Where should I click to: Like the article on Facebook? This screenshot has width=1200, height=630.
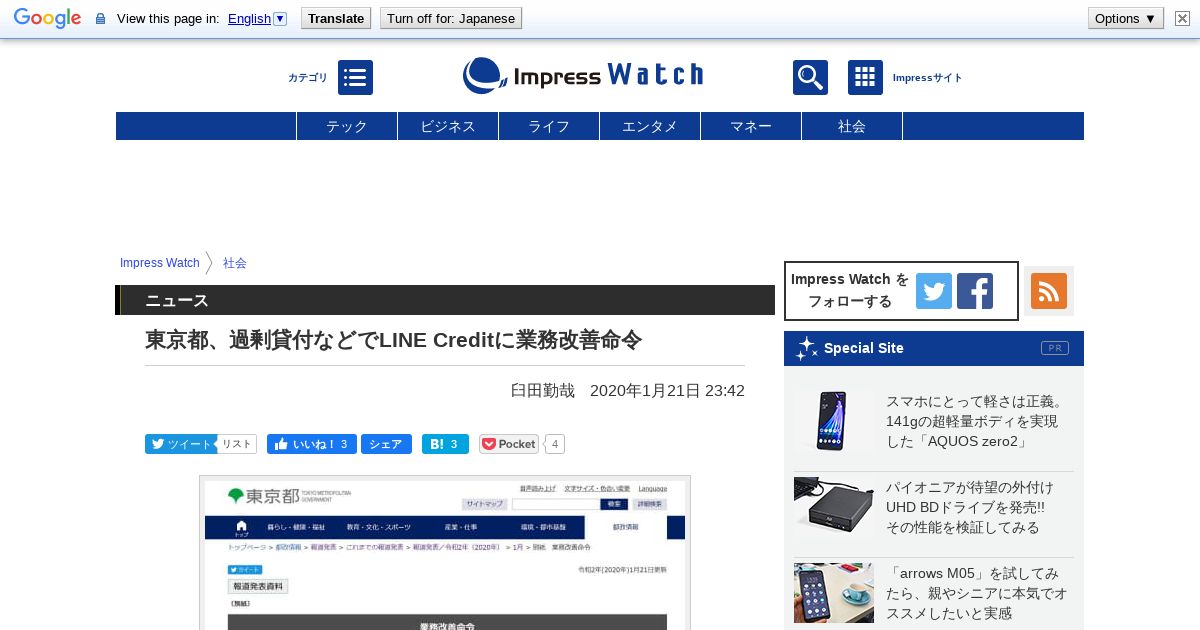coord(312,444)
